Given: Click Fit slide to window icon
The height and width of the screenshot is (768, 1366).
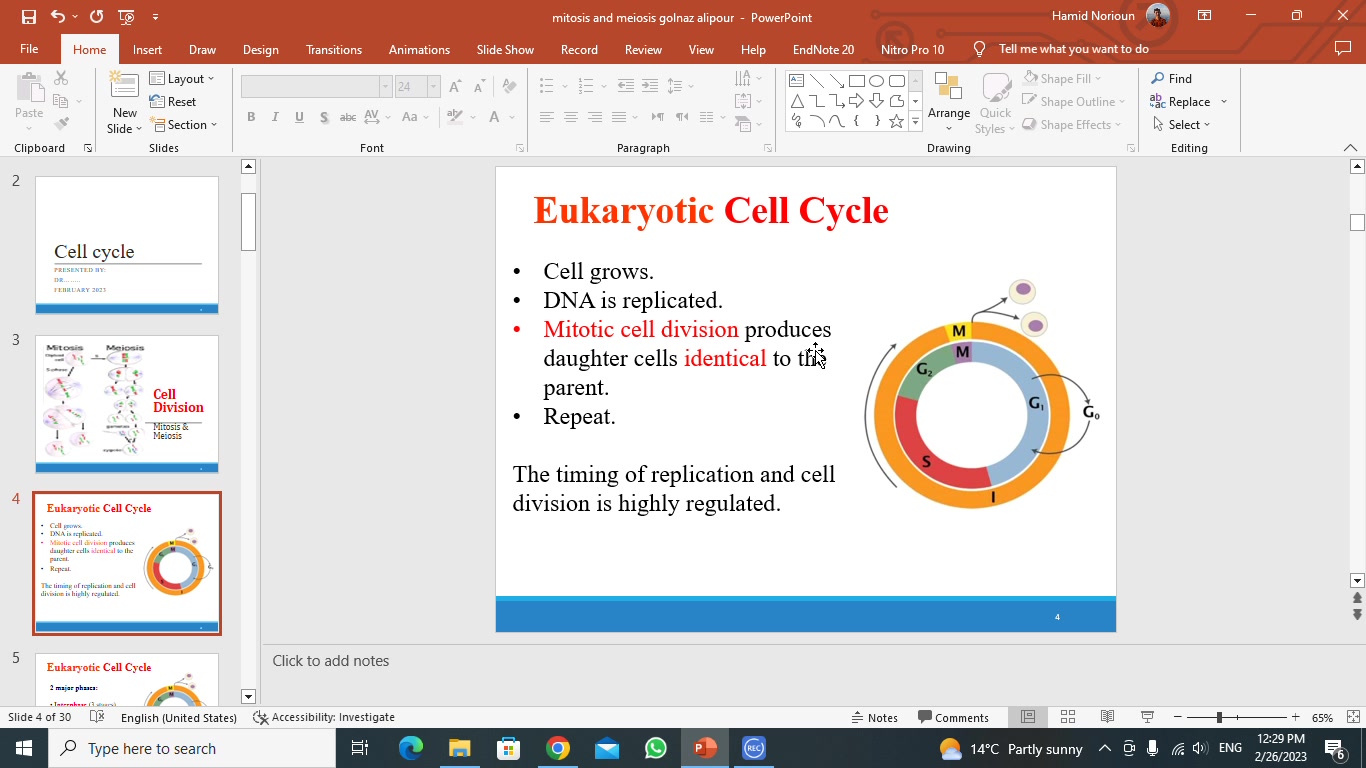Looking at the screenshot, I should 1354,717.
